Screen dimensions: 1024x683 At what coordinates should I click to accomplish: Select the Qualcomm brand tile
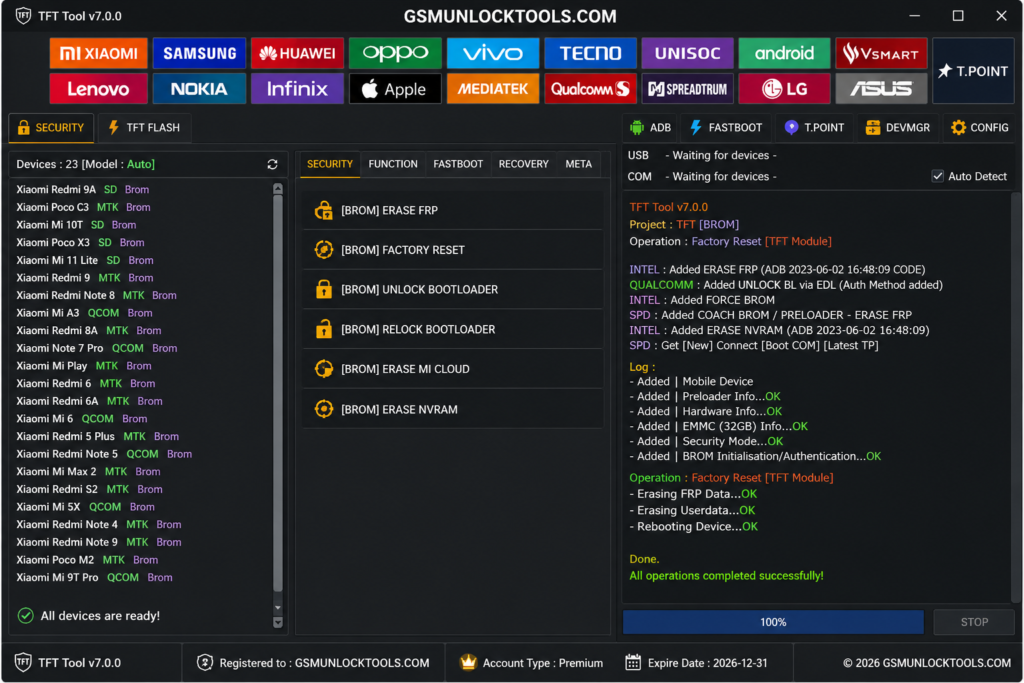click(x=590, y=89)
